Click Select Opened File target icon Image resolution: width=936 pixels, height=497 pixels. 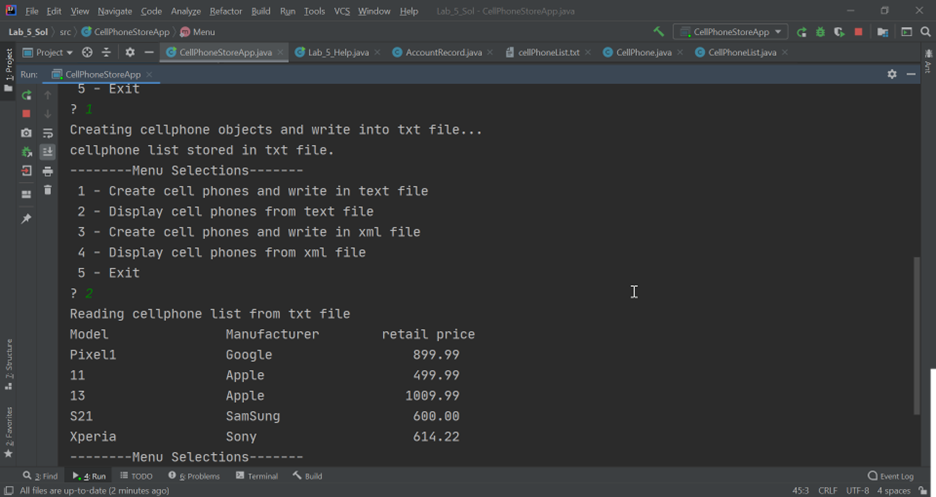pos(87,53)
